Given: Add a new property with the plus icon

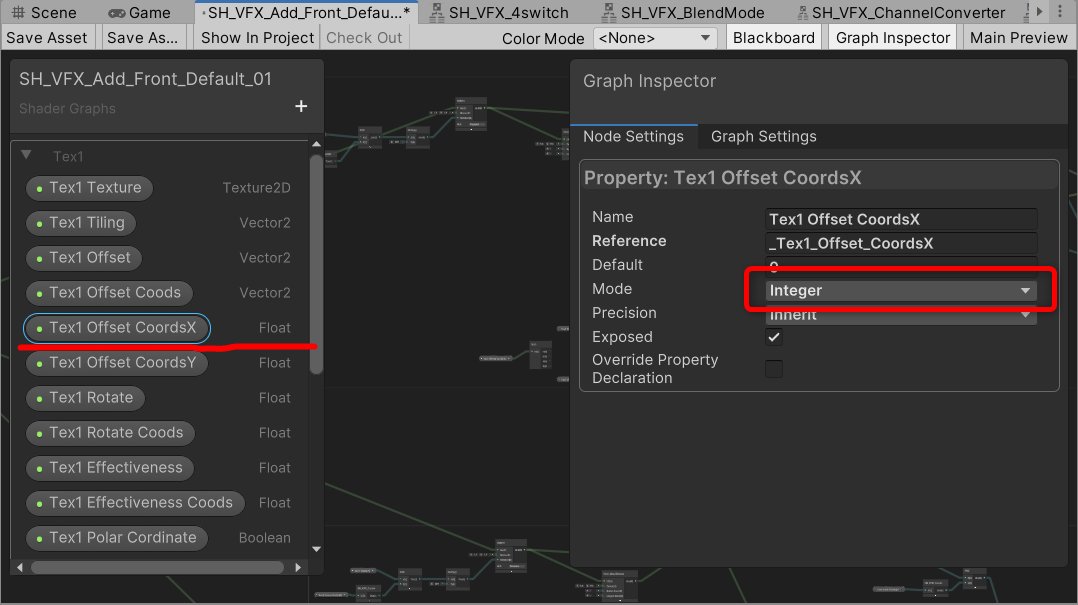Looking at the screenshot, I should click(x=300, y=106).
